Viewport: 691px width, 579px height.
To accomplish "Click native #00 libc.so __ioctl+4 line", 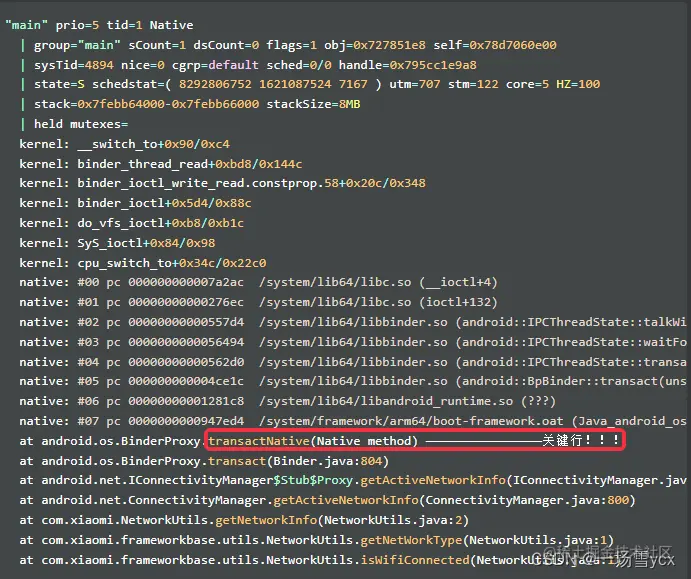I will (x=258, y=282).
